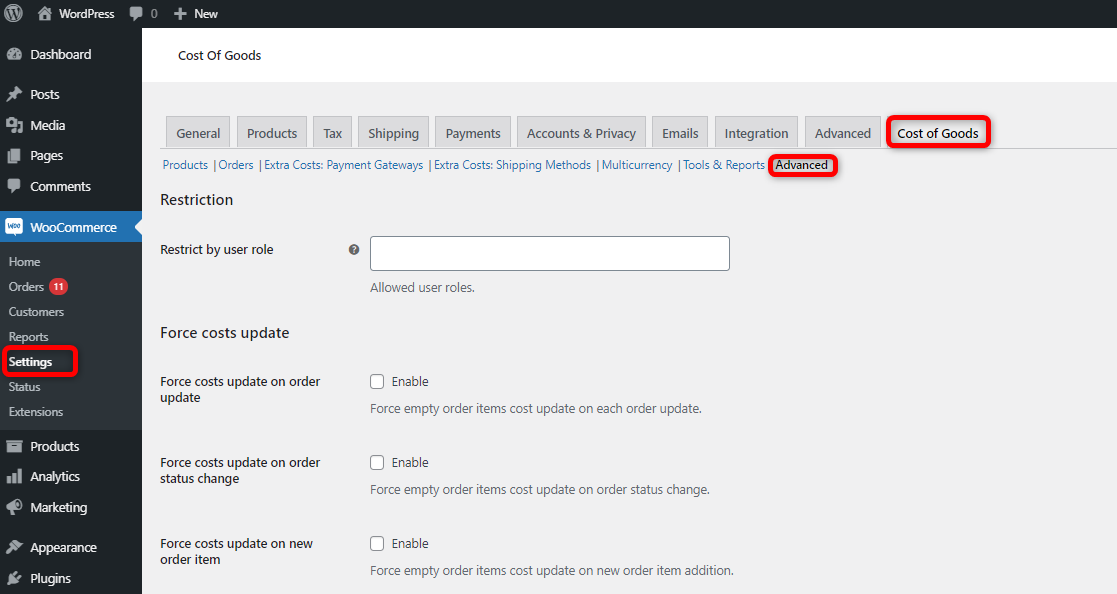The height and width of the screenshot is (594, 1117).
Task: Click the Analytics bar chart icon
Action: click(14, 477)
